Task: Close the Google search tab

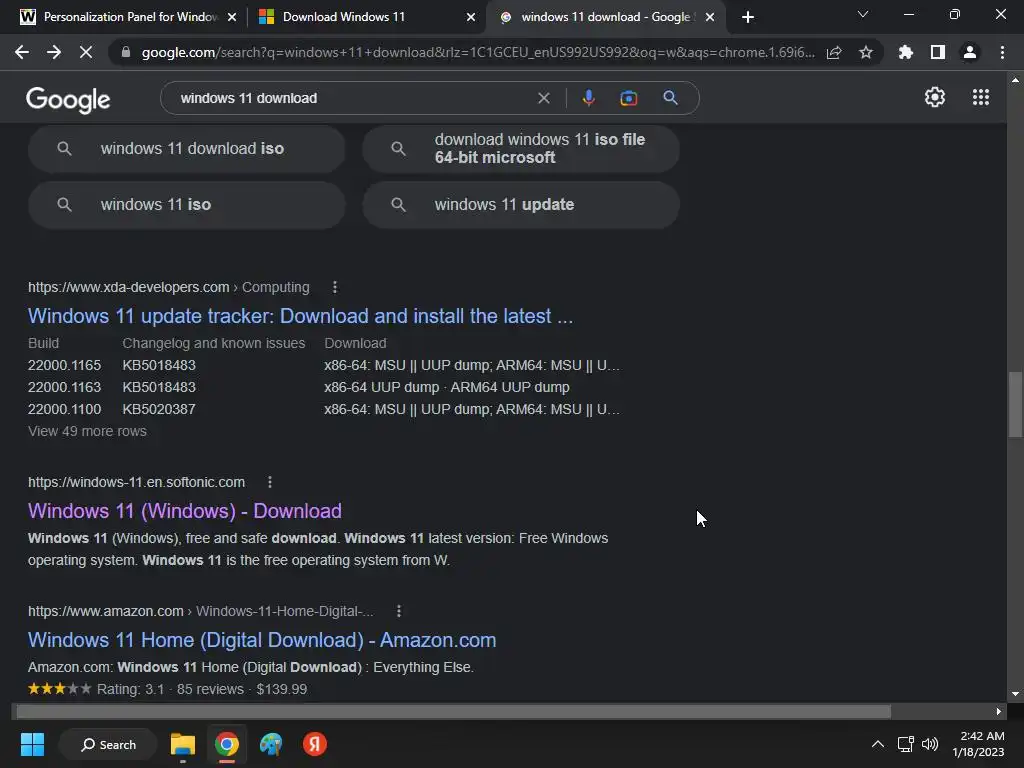Action: coord(710,17)
